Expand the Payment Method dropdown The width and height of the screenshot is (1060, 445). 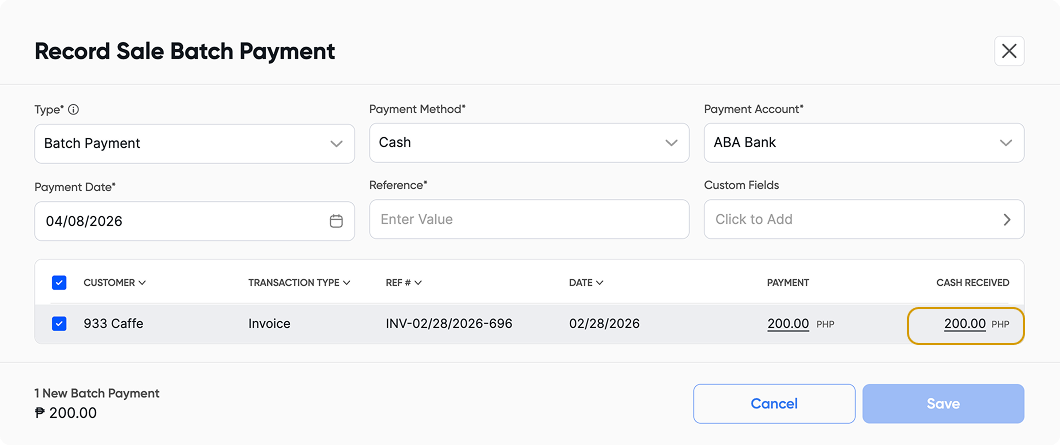click(529, 143)
